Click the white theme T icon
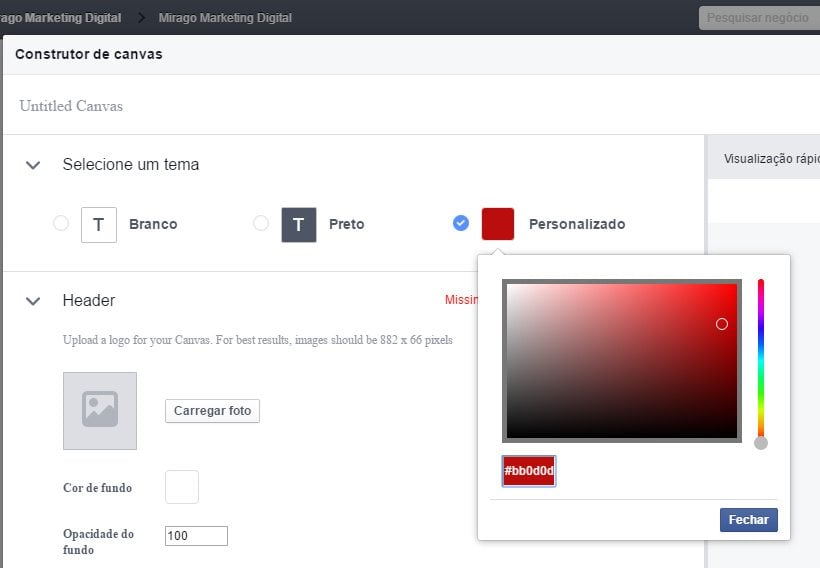The width and height of the screenshot is (820, 568). 98,224
